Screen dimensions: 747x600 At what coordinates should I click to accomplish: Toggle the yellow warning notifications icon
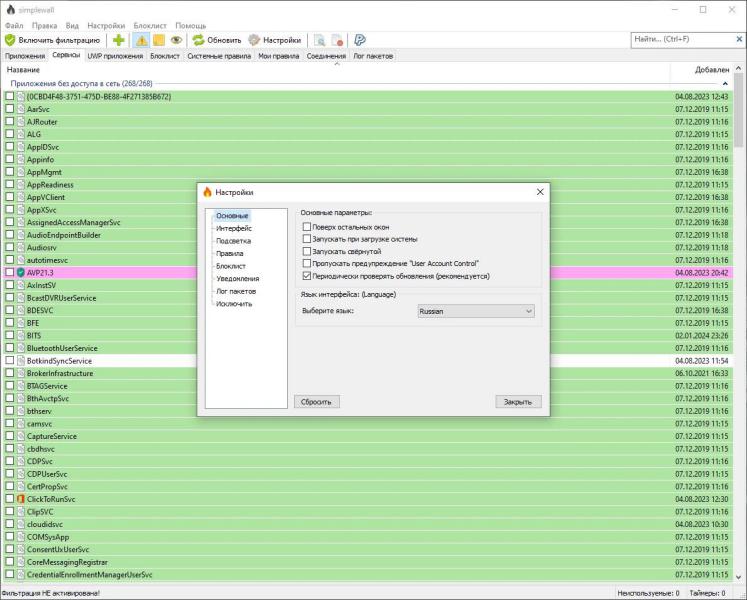point(142,41)
